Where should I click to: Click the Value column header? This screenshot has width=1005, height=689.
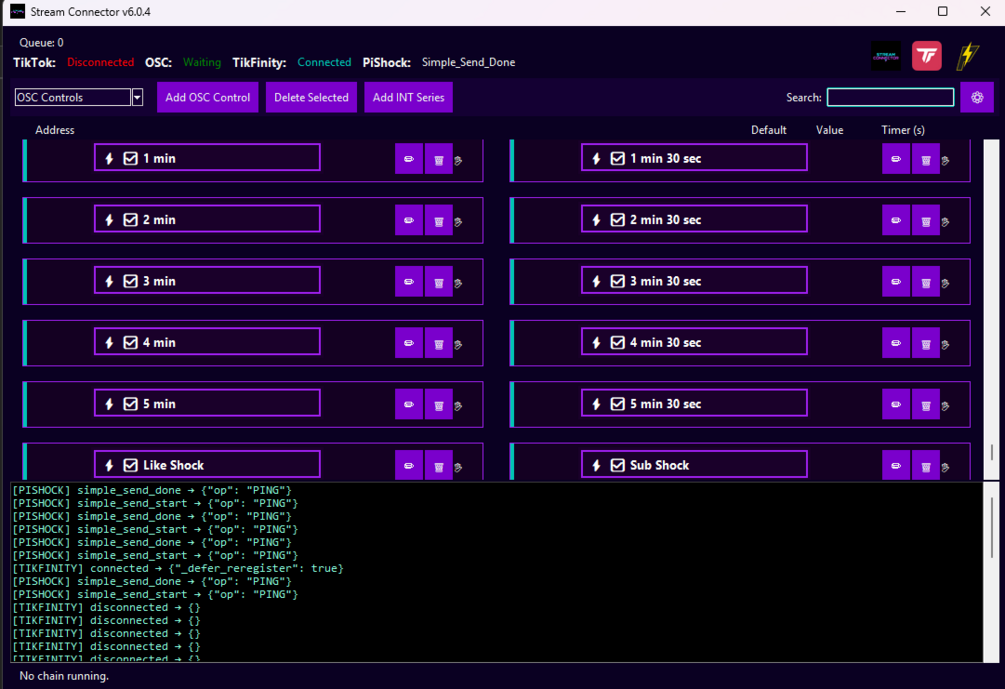tap(829, 130)
